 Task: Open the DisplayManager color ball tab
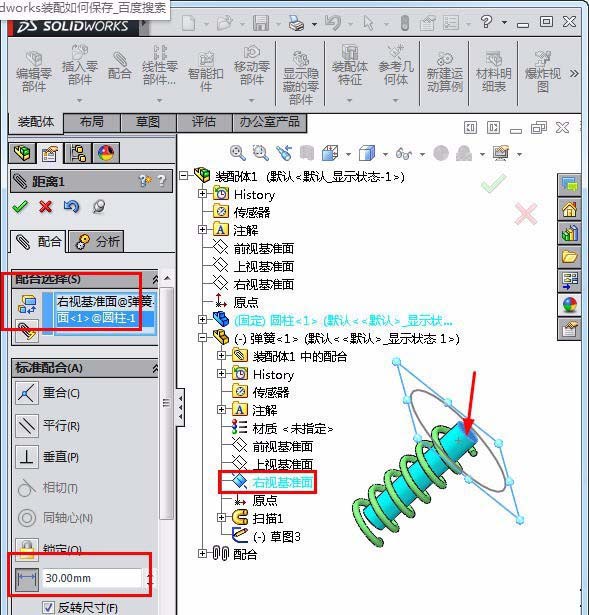point(106,153)
